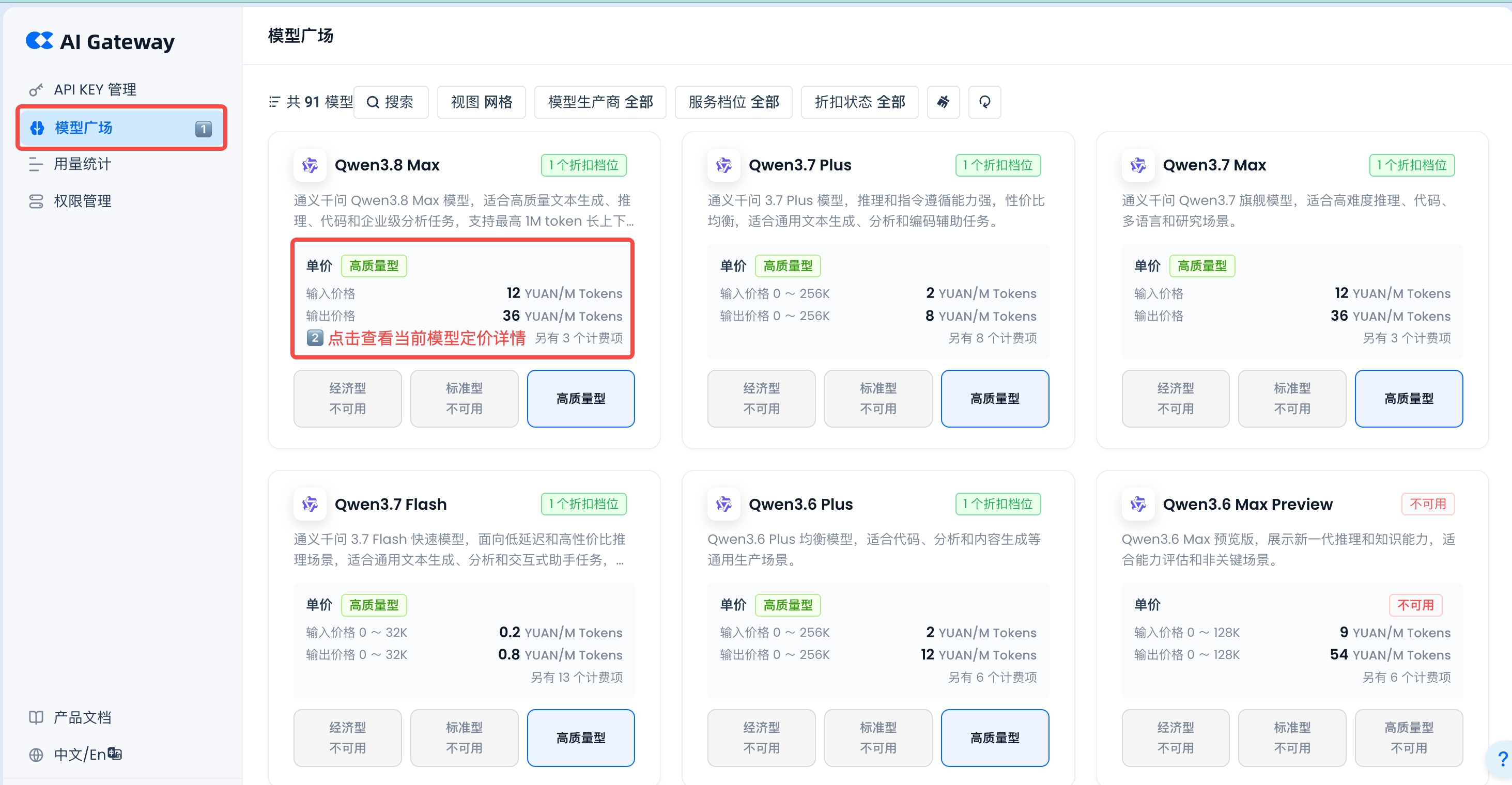Select 模型广场 in the sidebar
This screenshot has height=785, width=1512.
click(121, 128)
